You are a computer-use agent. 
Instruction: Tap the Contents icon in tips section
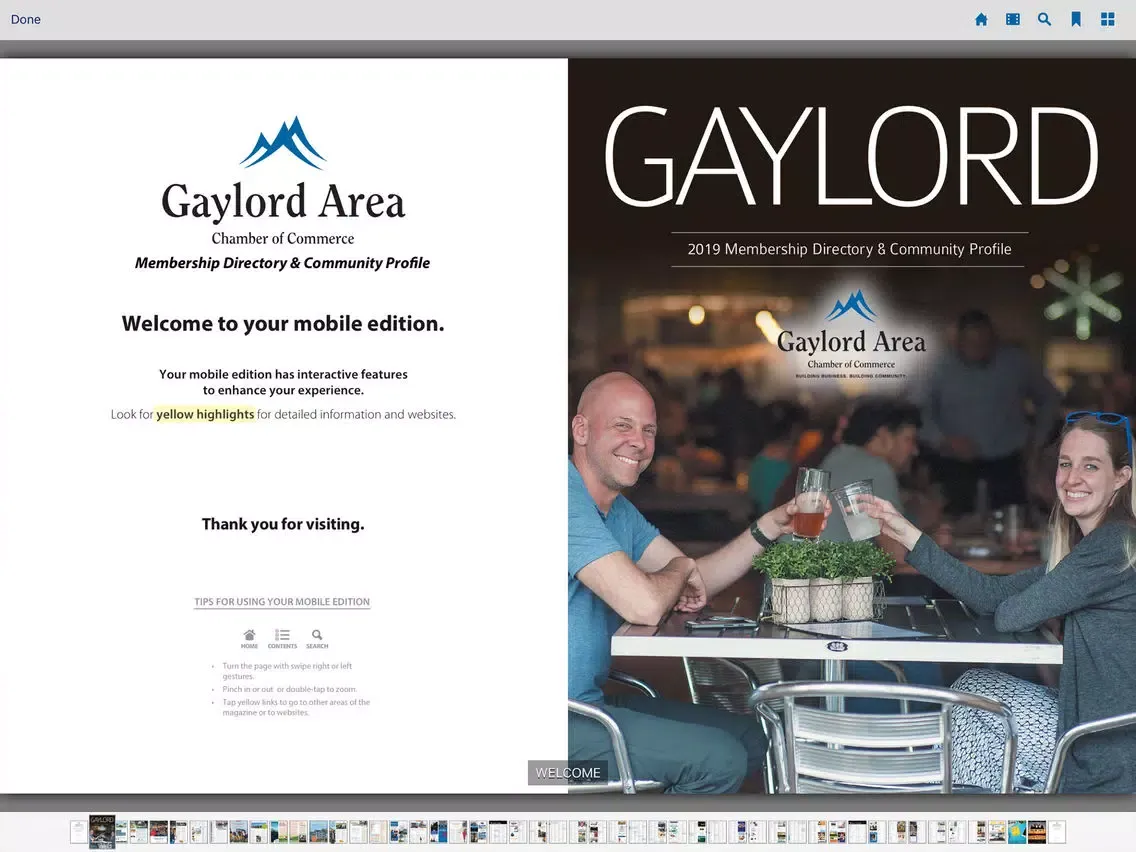283,639
